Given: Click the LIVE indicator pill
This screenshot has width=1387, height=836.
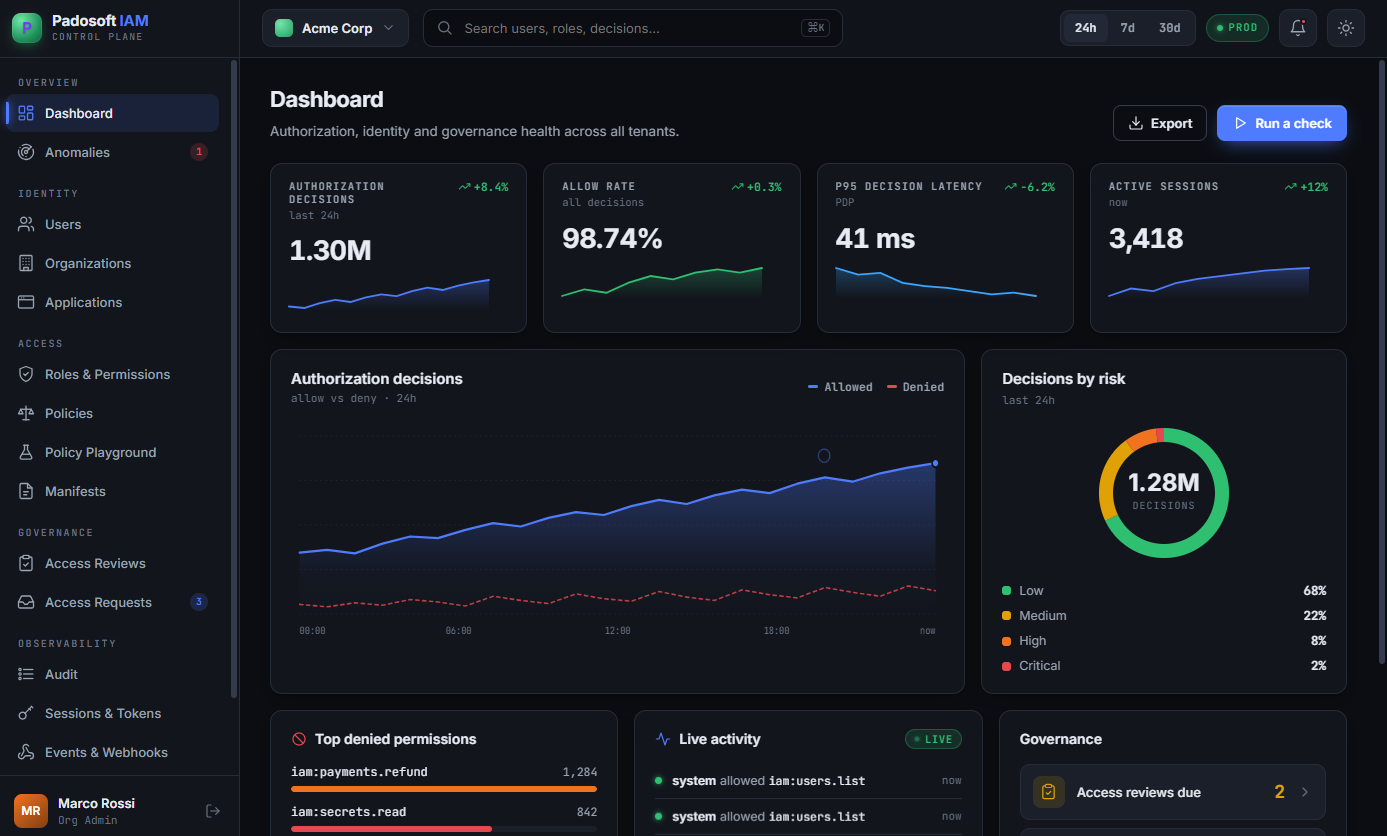Looking at the screenshot, I should 933,739.
